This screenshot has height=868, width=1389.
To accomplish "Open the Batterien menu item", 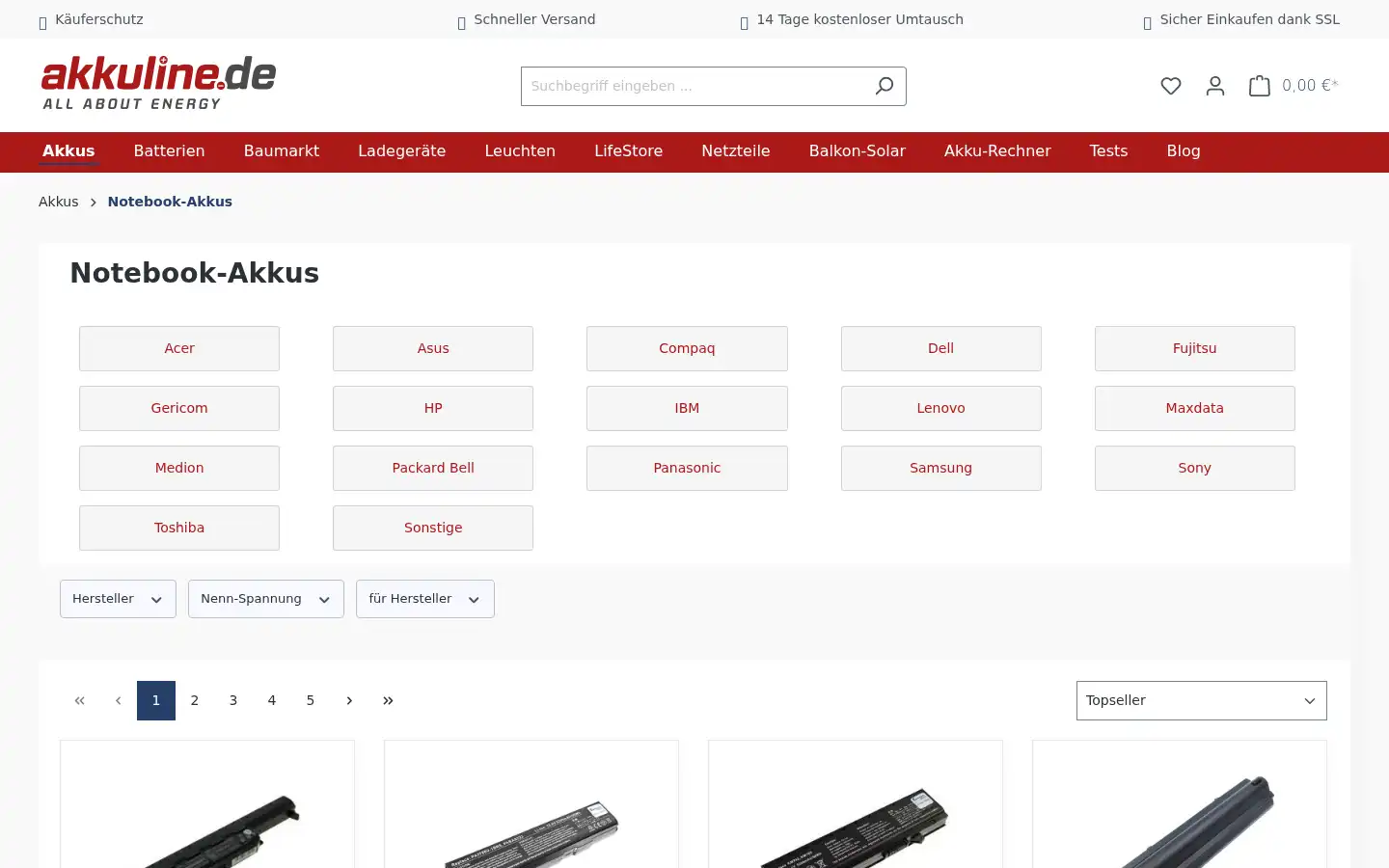I will 169,151.
